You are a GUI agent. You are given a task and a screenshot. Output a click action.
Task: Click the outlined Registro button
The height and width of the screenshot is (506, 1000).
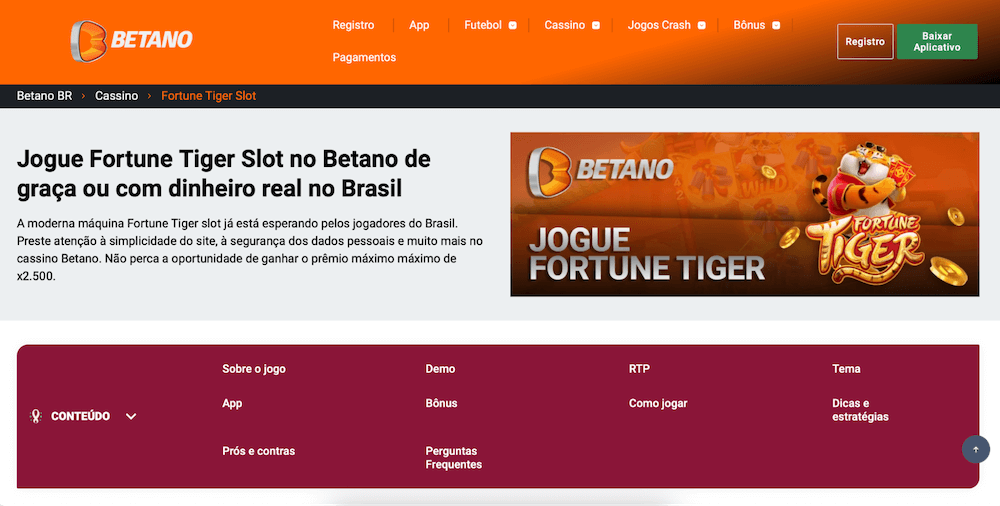click(865, 41)
